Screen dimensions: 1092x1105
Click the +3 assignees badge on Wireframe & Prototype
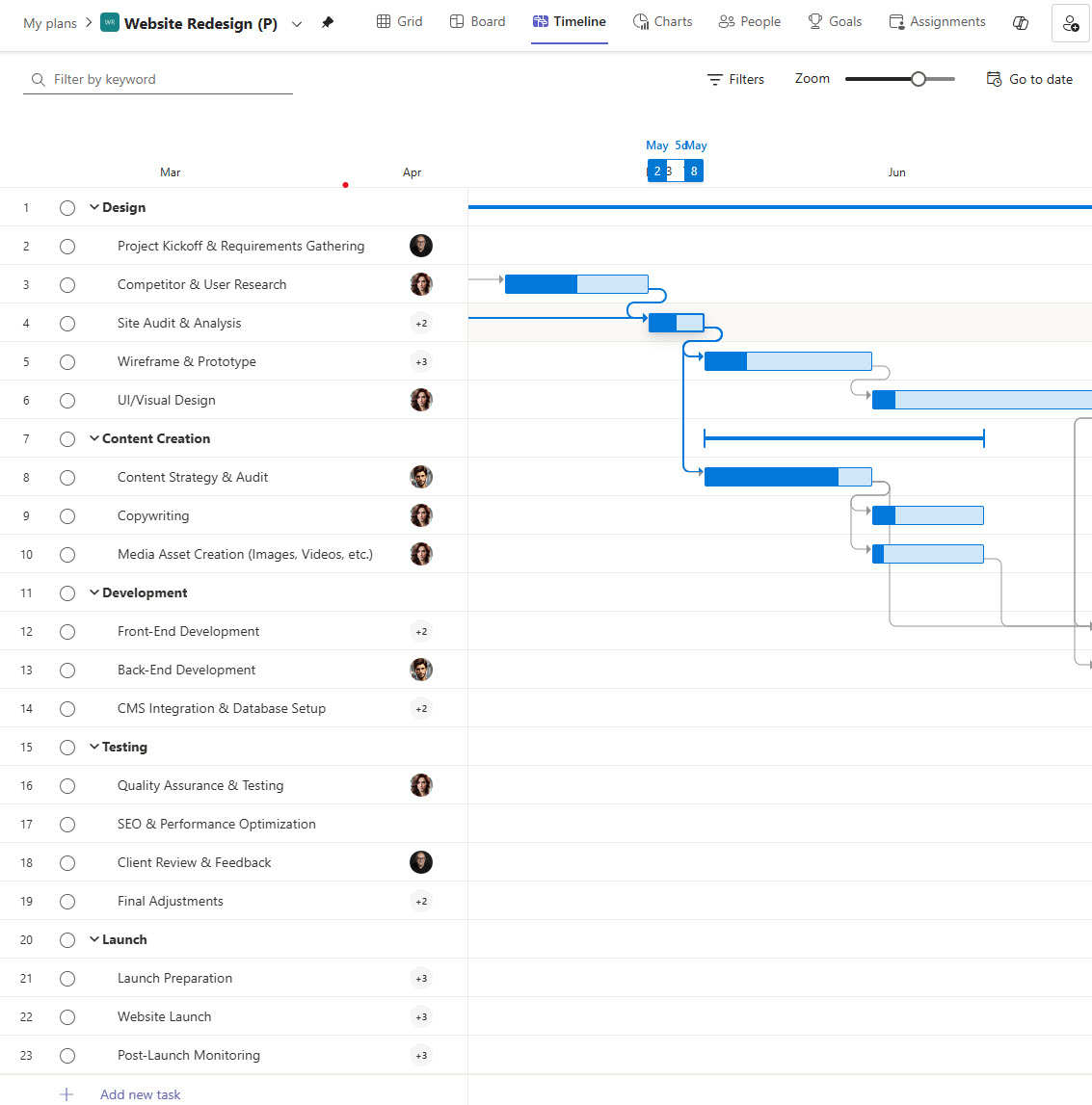point(421,362)
